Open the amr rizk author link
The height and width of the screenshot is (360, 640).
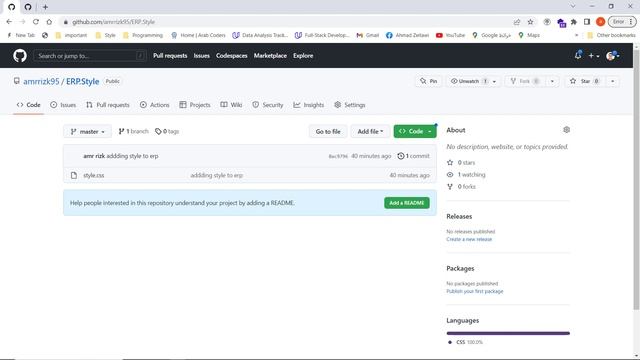[x=94, y=156]
